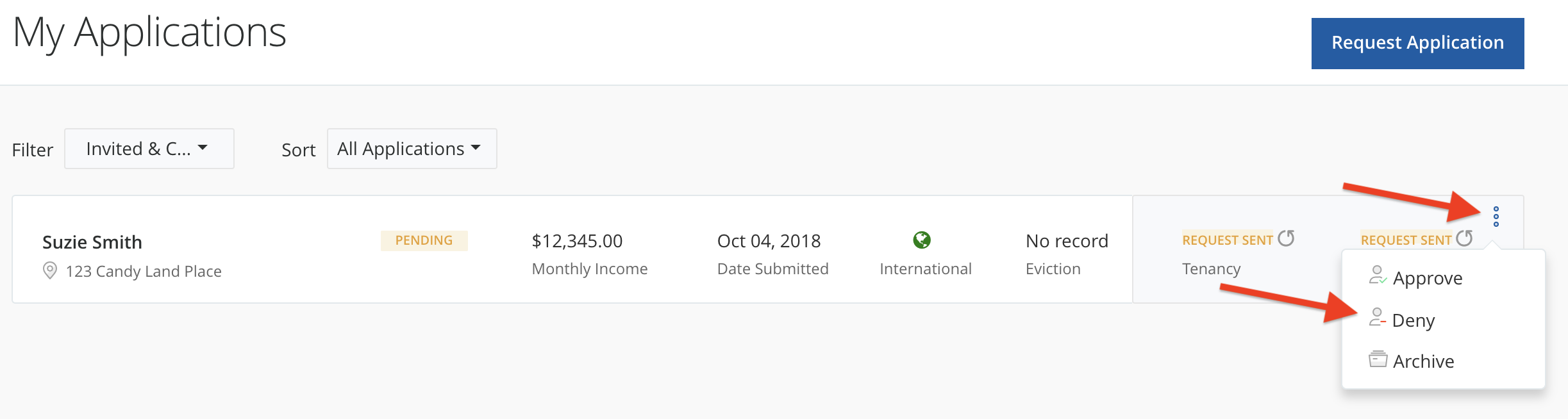Image resolution: width=1568 pixels, height=419 pixels.
Task: Click the REQUEST SENT label beneath the three-dot menu
Action: pyautogui.click(x=1406, y=240)
